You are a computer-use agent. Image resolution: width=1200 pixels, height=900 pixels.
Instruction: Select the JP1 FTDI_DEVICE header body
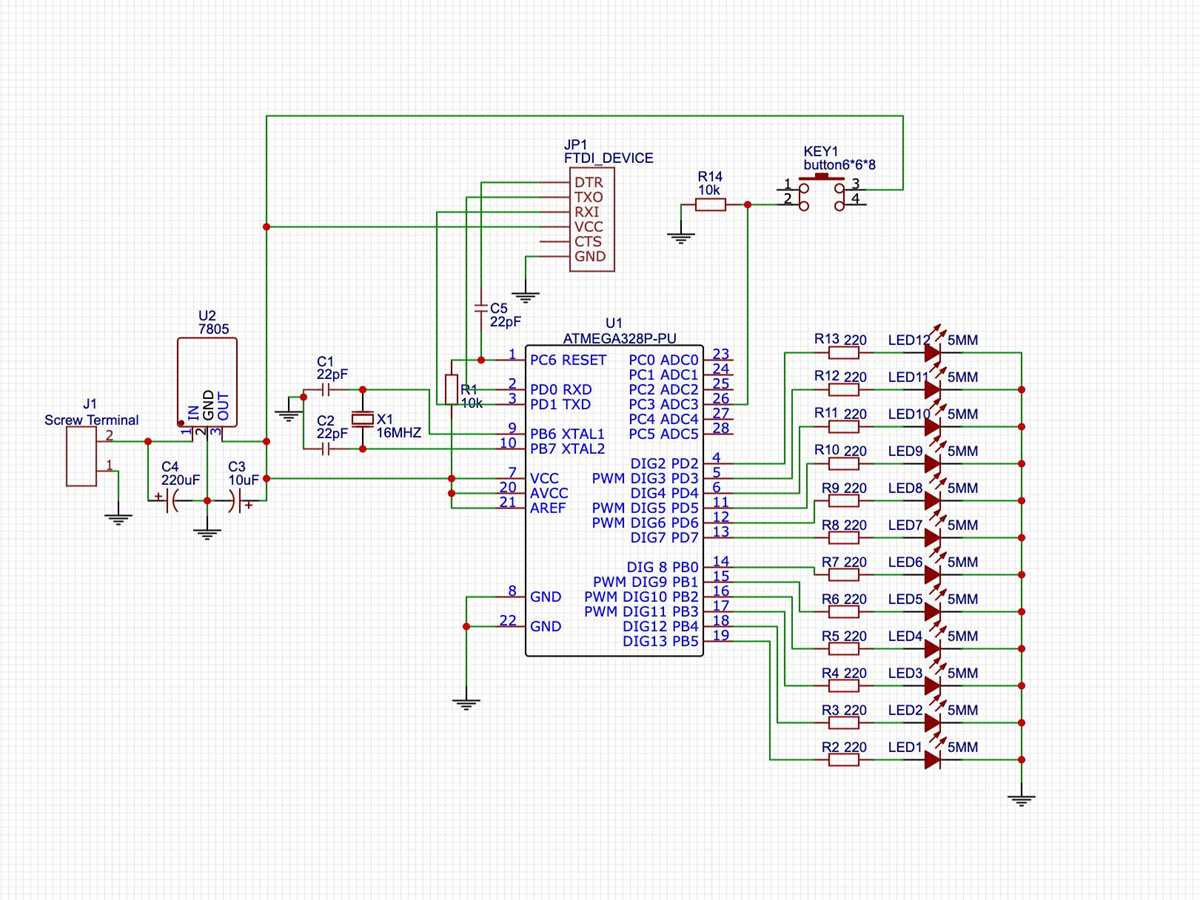pyautogui.click(x=592, y=220)
